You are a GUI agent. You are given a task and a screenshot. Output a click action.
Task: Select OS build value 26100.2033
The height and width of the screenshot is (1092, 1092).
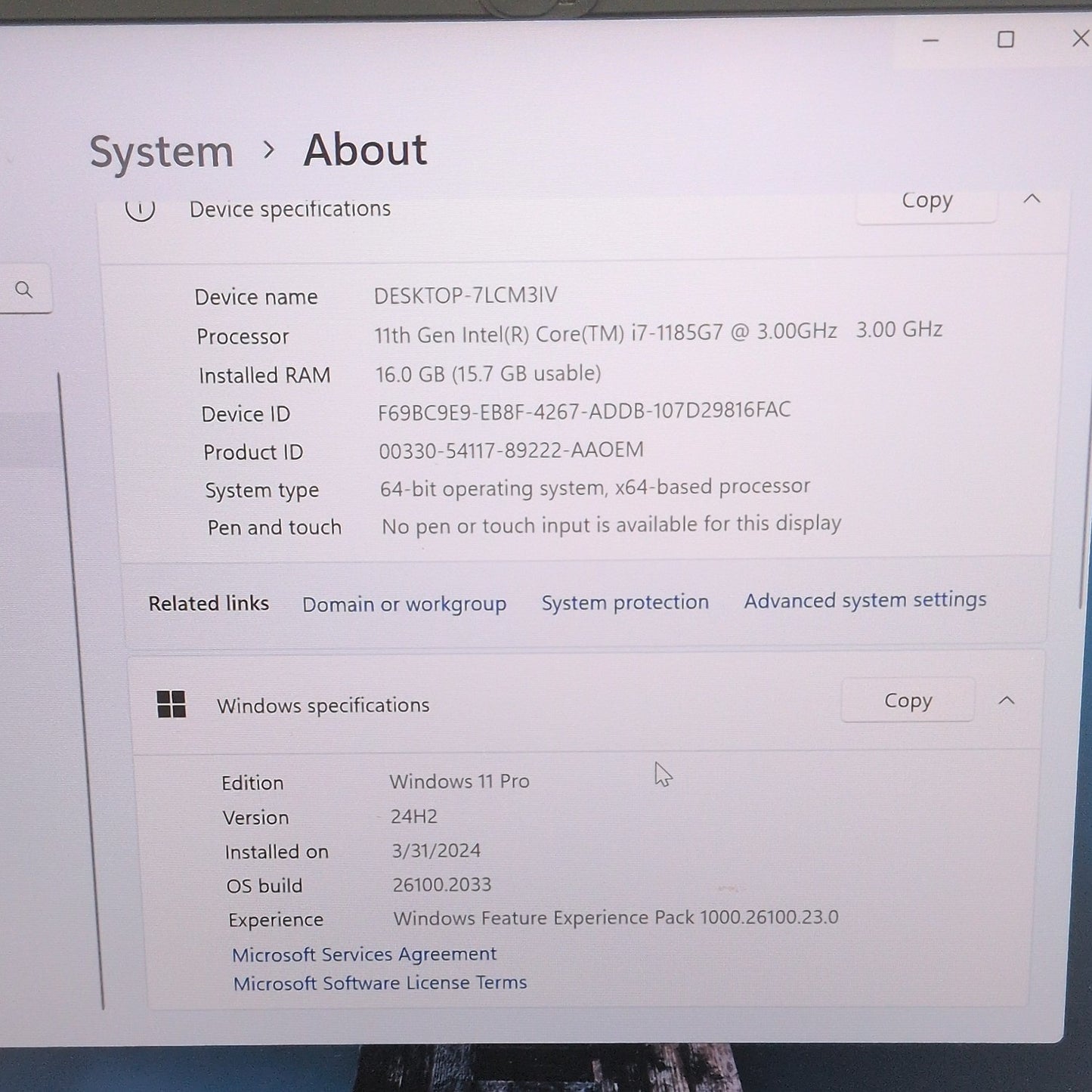coord(442,885)
